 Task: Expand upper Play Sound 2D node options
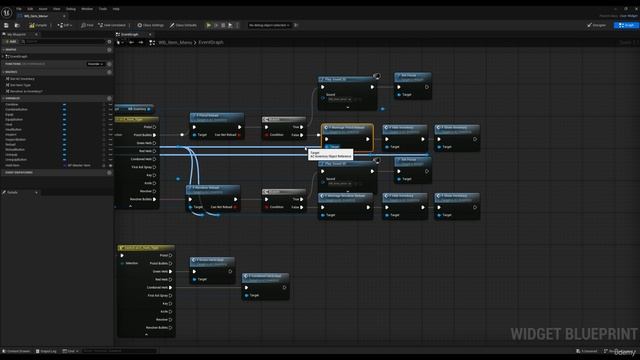[348, 107]
